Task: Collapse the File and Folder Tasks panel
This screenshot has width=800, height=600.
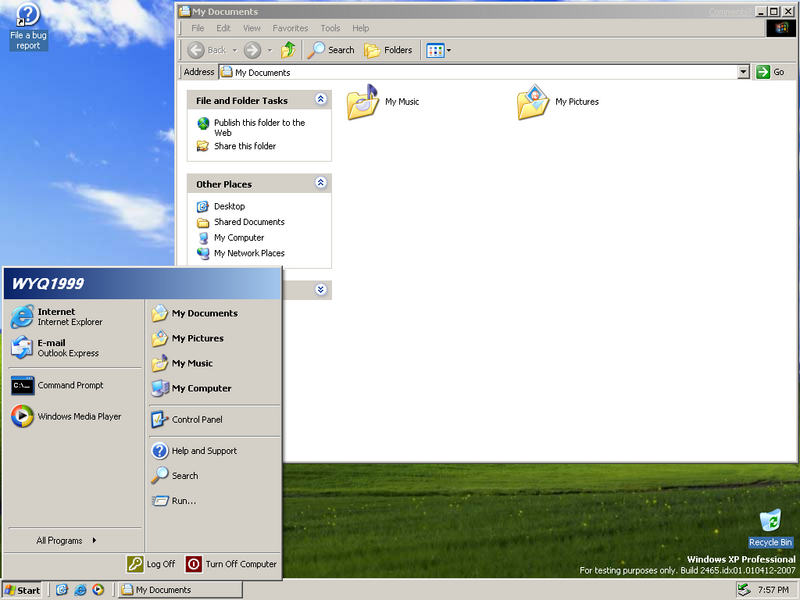Action: [x=320, y=100]
